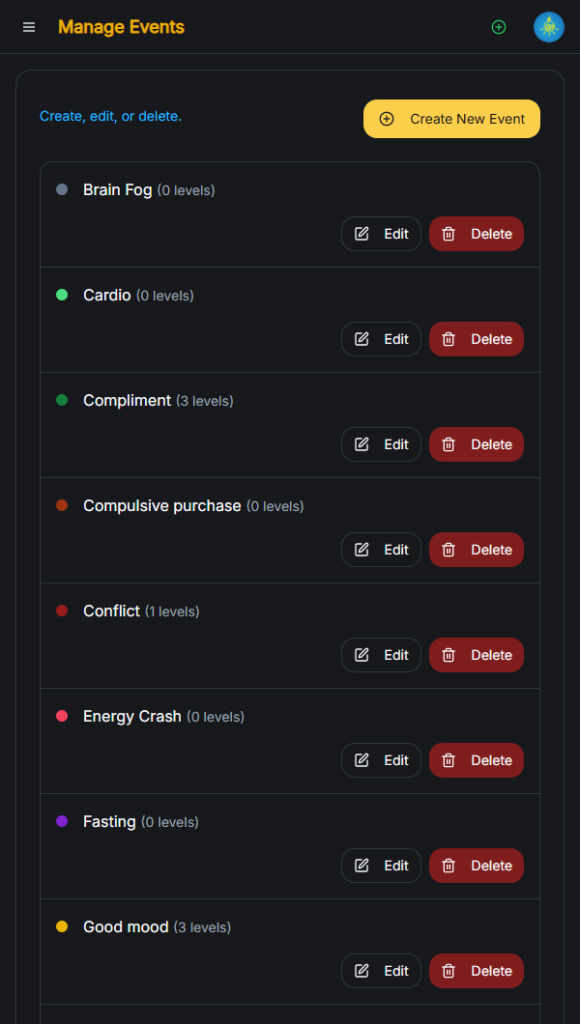Click the trash icon on Cardio's Delete button
Viewport: 580px width, 1024px height.
tap(448, 339)
